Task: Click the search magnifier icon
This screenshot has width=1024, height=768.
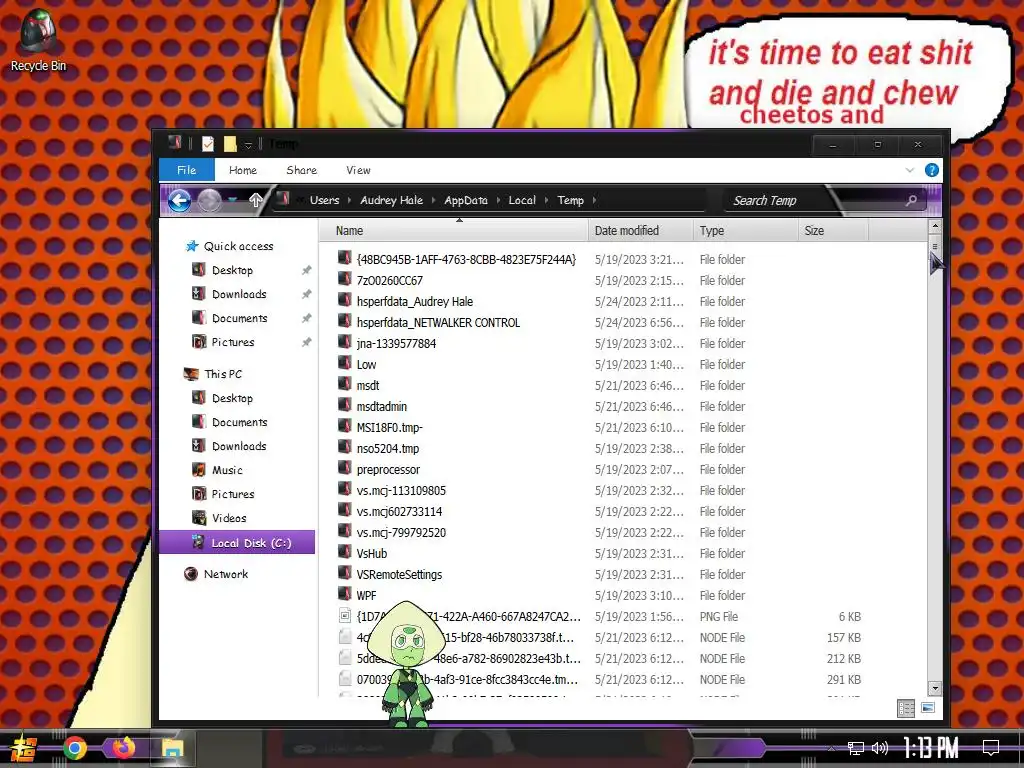Action: [x=911, y=200]
